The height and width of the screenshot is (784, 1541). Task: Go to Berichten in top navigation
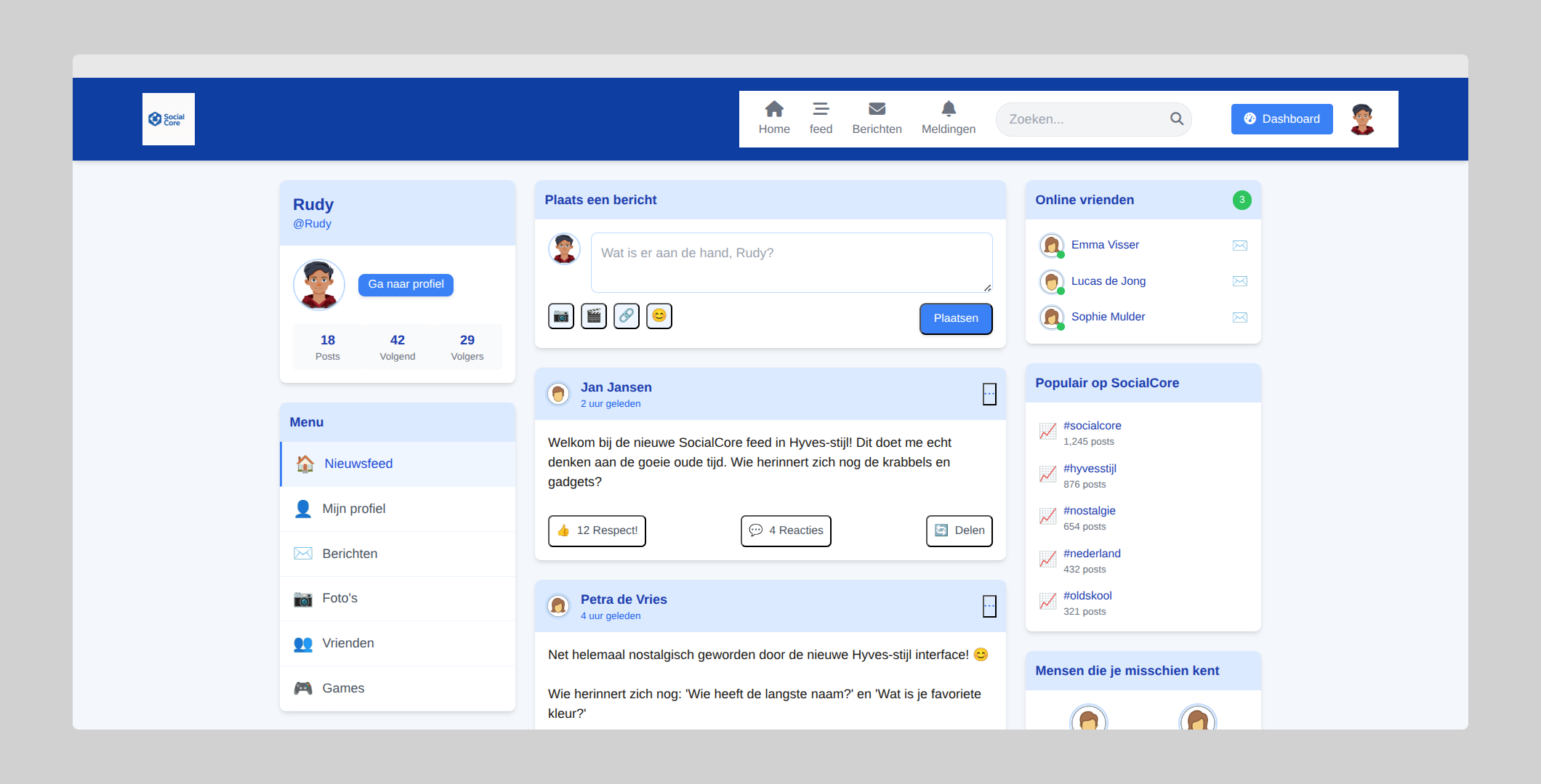[877, 118]
